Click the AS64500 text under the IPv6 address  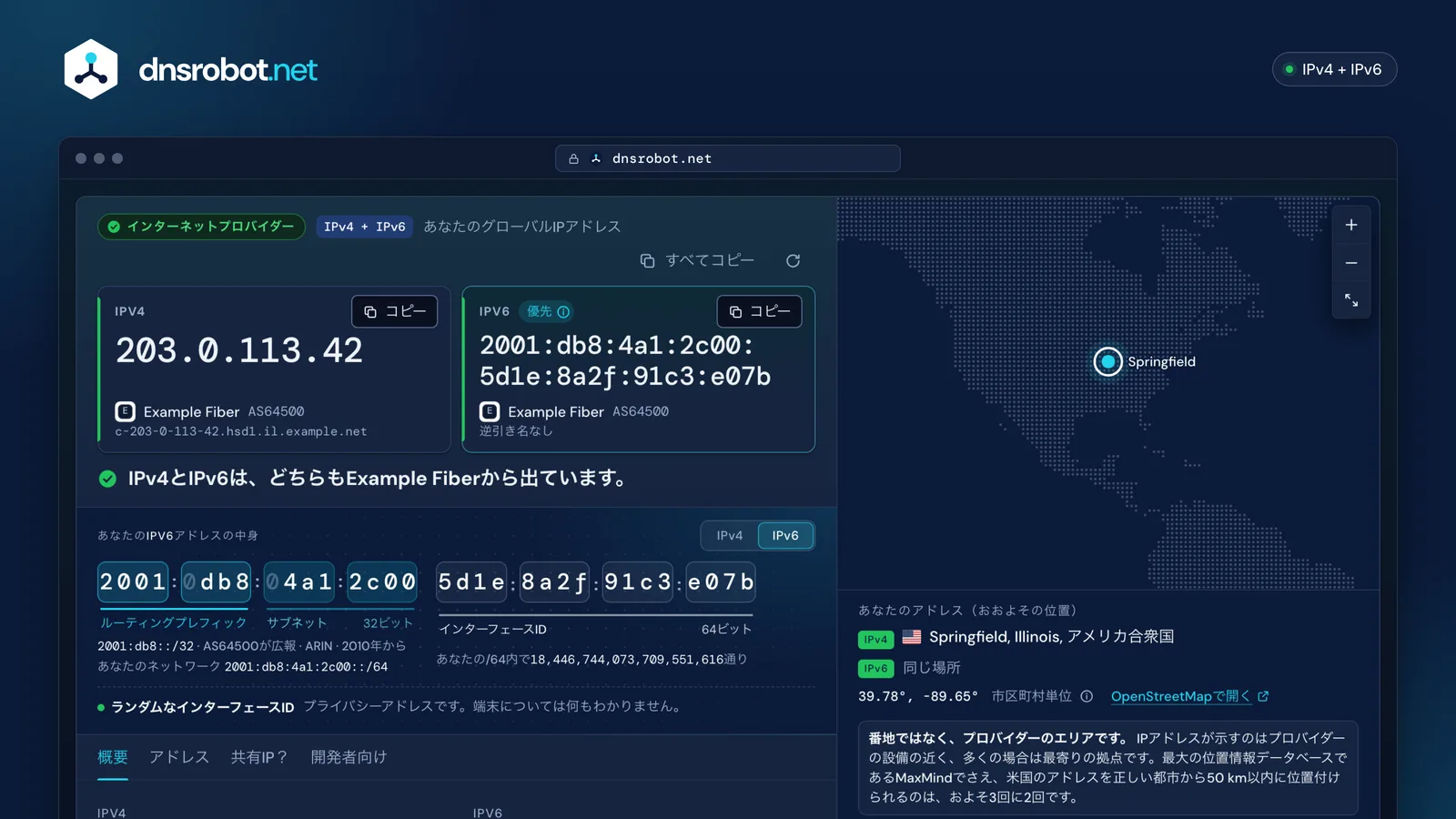coord(641,411)
